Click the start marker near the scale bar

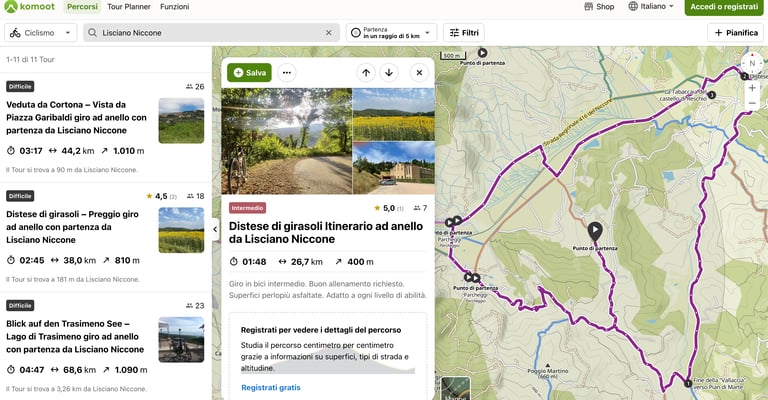point(482,53)
